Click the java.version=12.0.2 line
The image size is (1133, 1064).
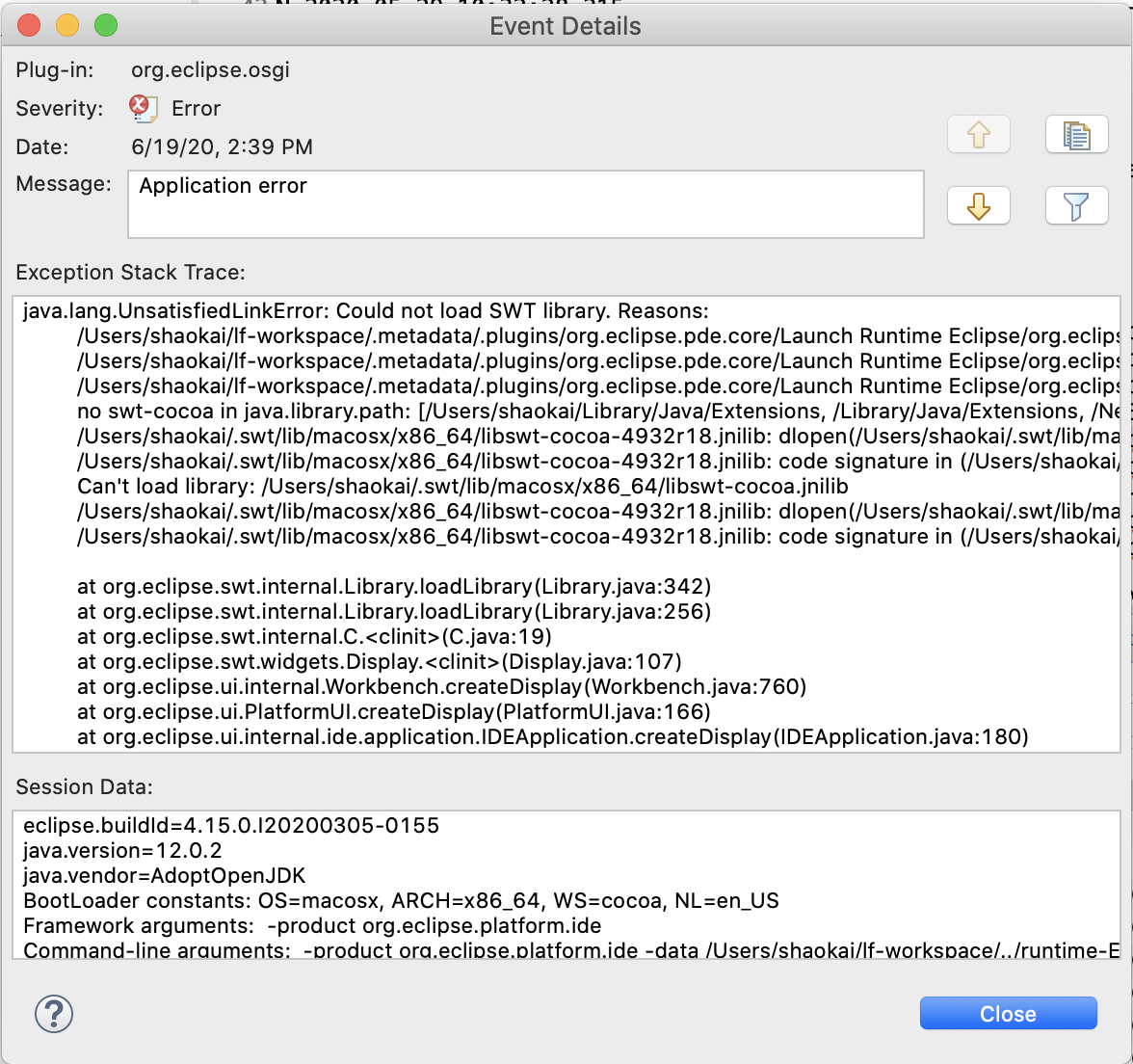click(123, 851)
